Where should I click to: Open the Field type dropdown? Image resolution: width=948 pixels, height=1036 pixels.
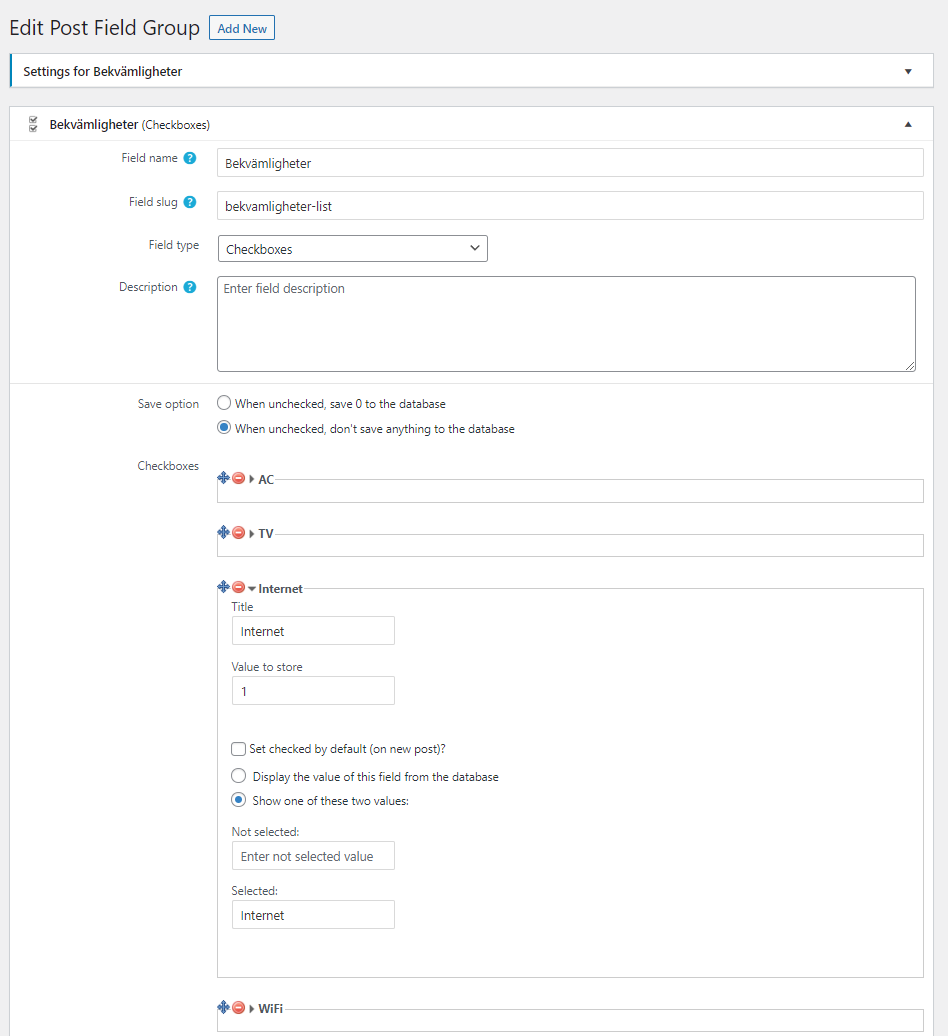(x=352, y=249)
